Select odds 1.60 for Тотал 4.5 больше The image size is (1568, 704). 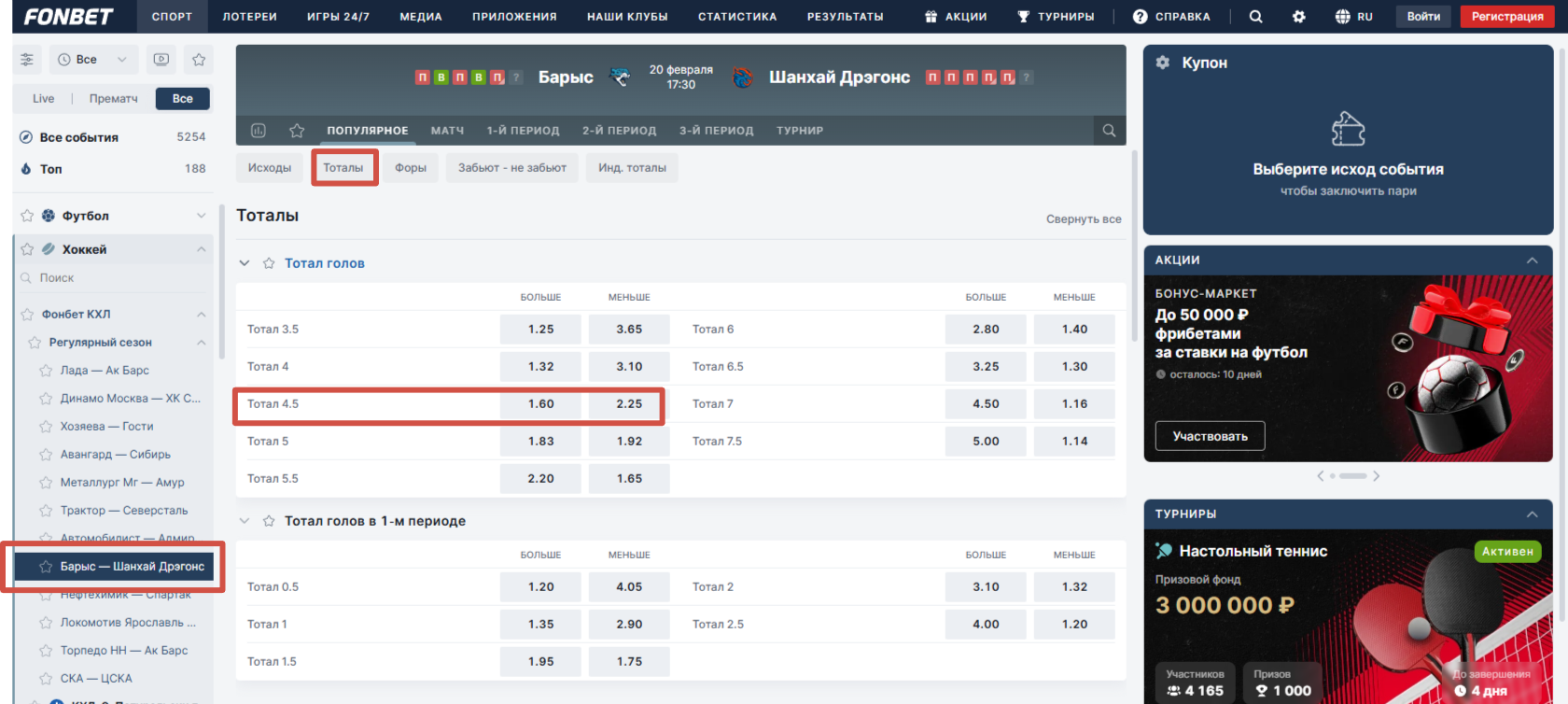point(540,404)
